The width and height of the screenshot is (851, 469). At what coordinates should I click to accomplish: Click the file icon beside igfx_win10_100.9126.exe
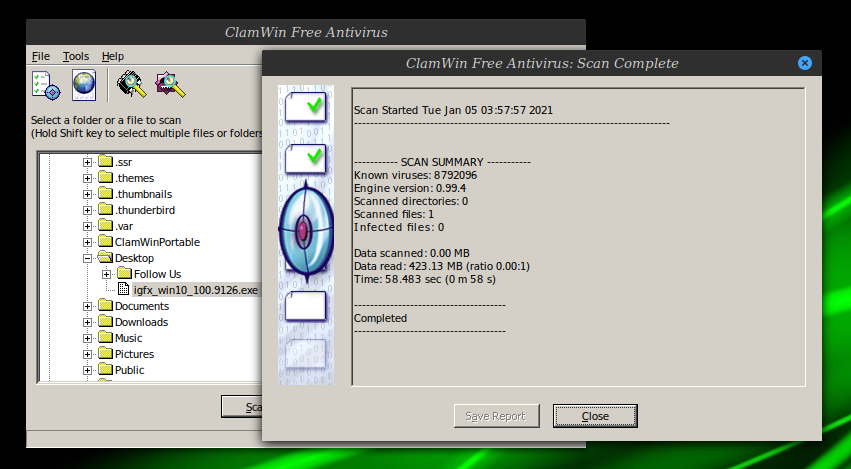point(124,289)
